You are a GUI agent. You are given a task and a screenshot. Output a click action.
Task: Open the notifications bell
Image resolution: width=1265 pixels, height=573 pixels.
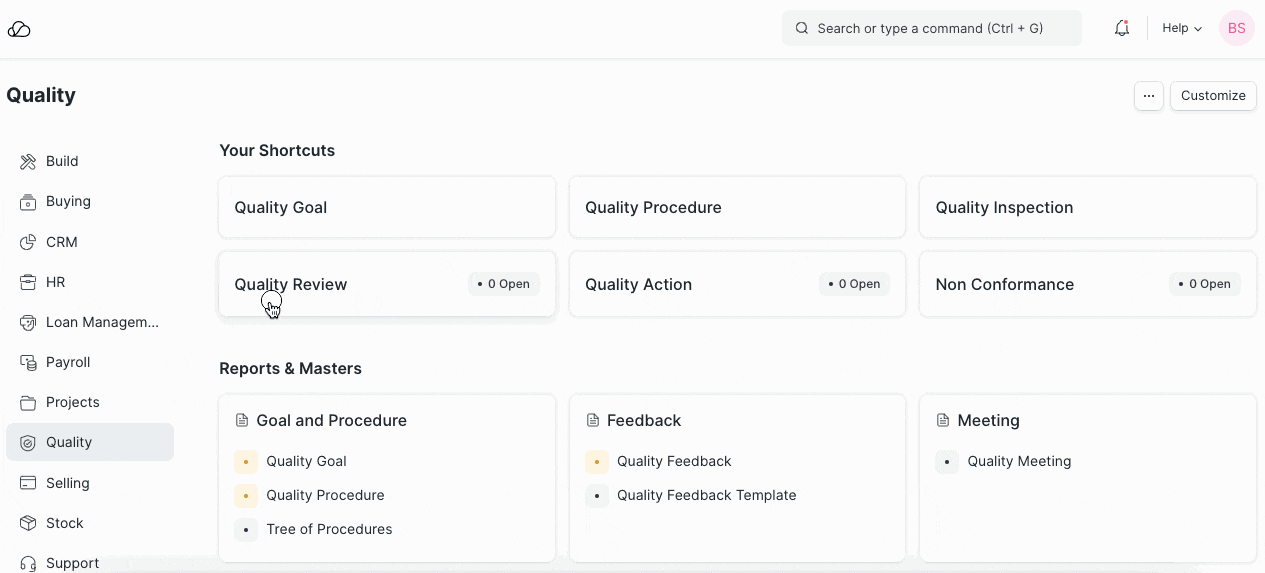point(1121,29)
